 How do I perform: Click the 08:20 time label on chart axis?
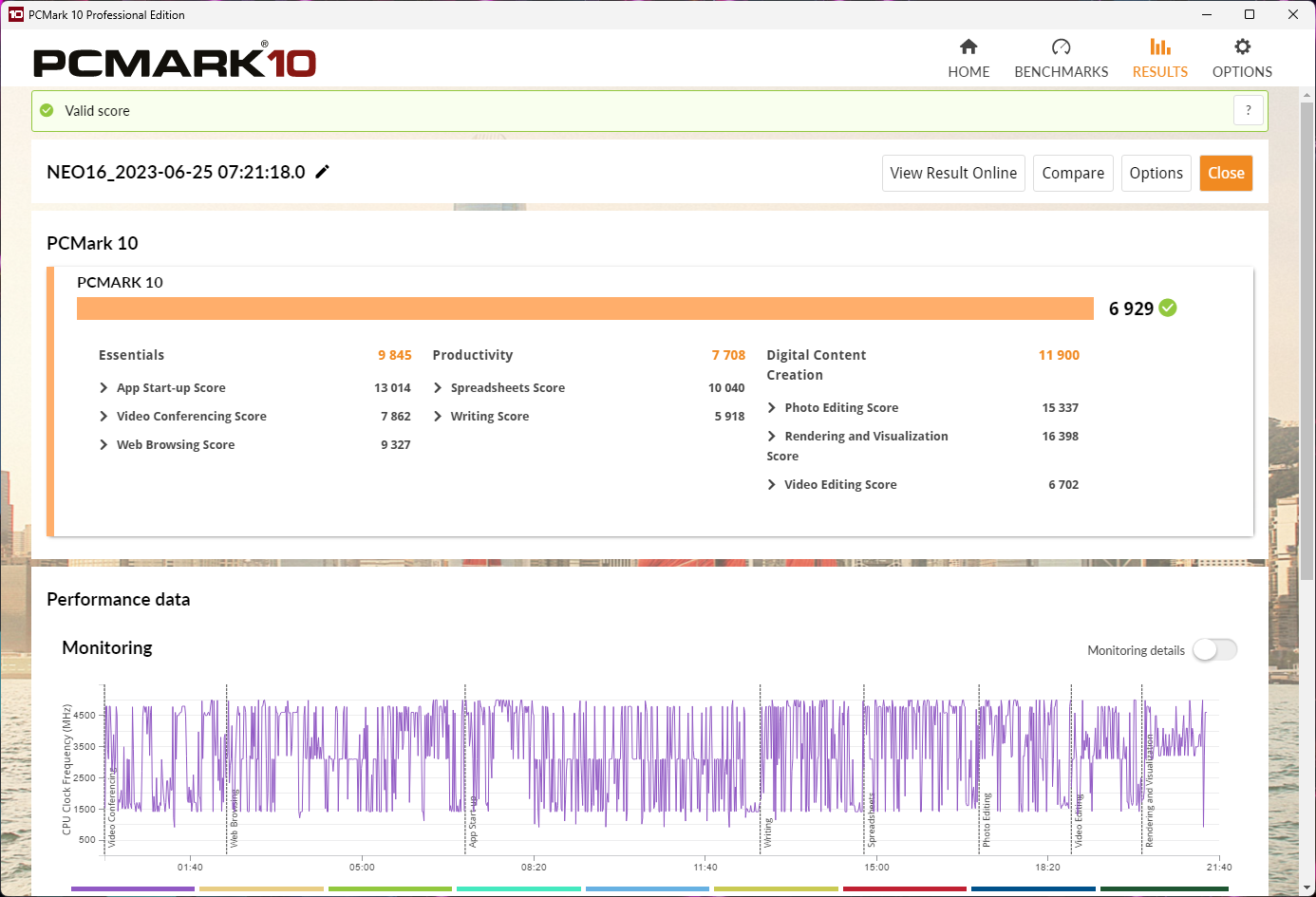(x=534, y=867)
